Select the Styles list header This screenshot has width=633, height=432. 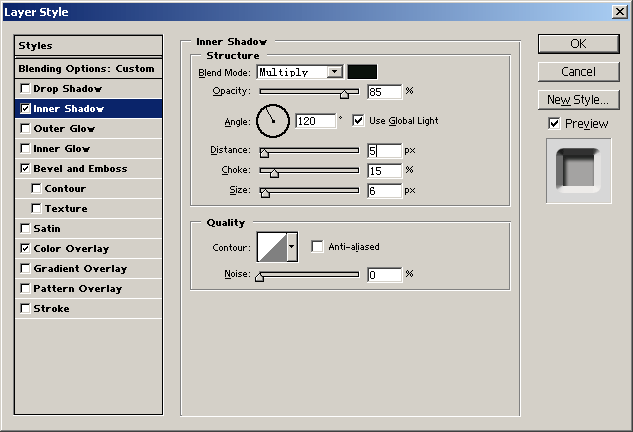[88, 46]
